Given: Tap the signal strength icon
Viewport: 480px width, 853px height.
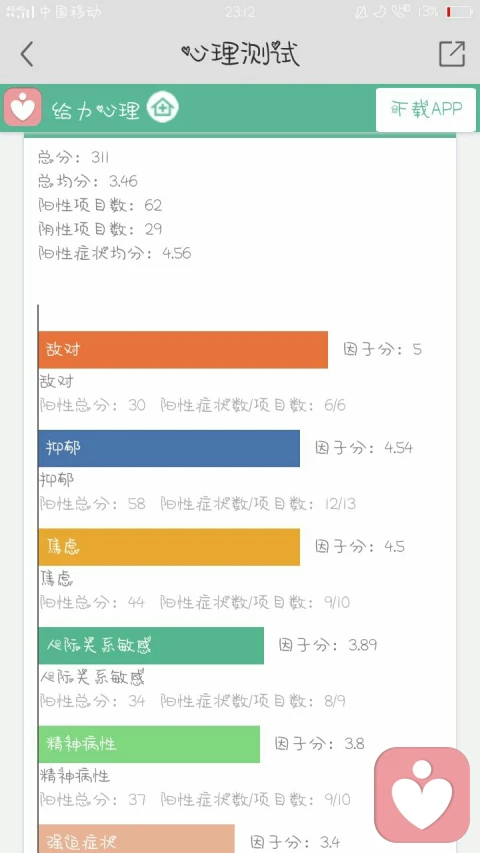Looking at the screenshot, I should pyautogui.click(x=21, y=12).
